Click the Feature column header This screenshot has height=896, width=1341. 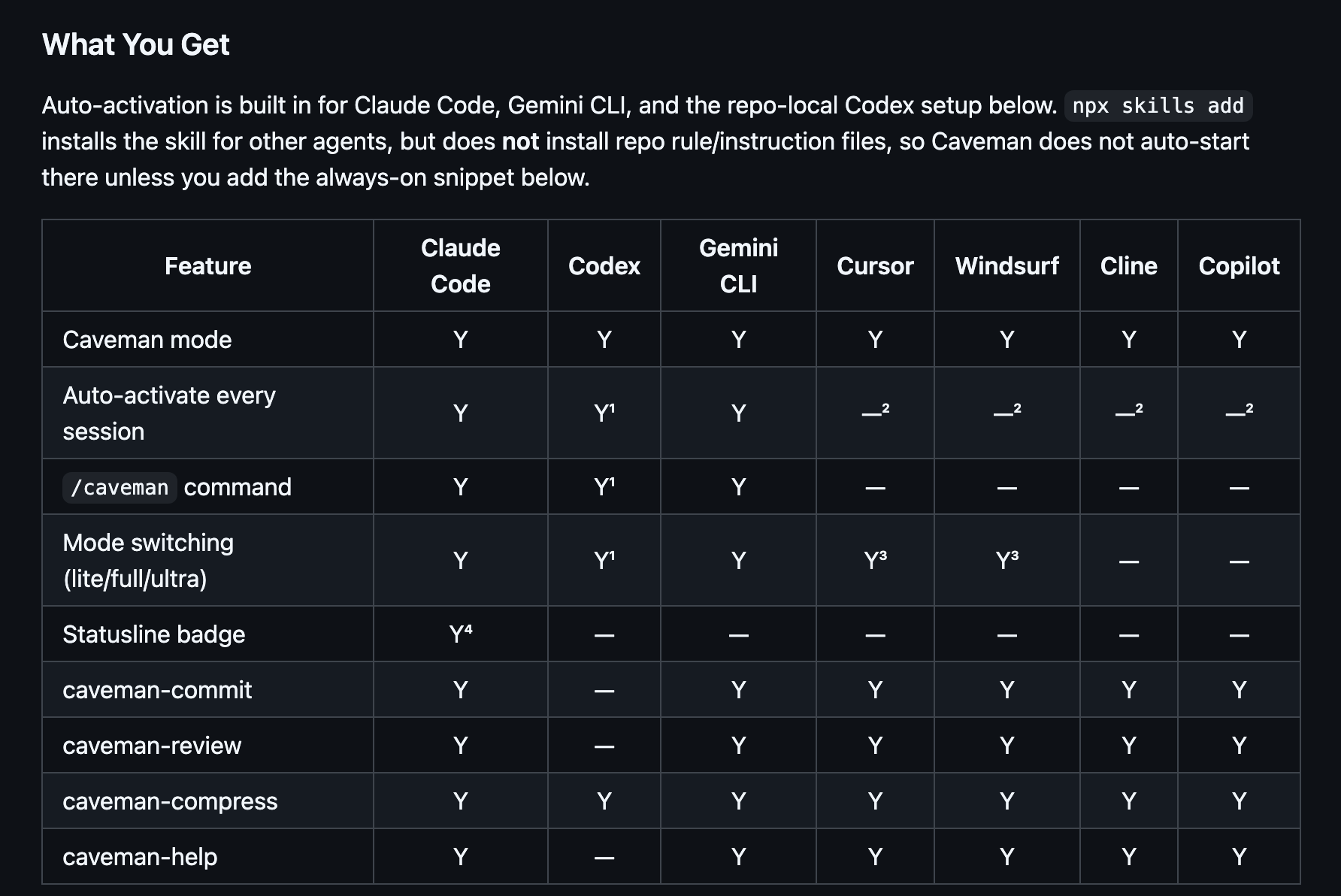208,266
